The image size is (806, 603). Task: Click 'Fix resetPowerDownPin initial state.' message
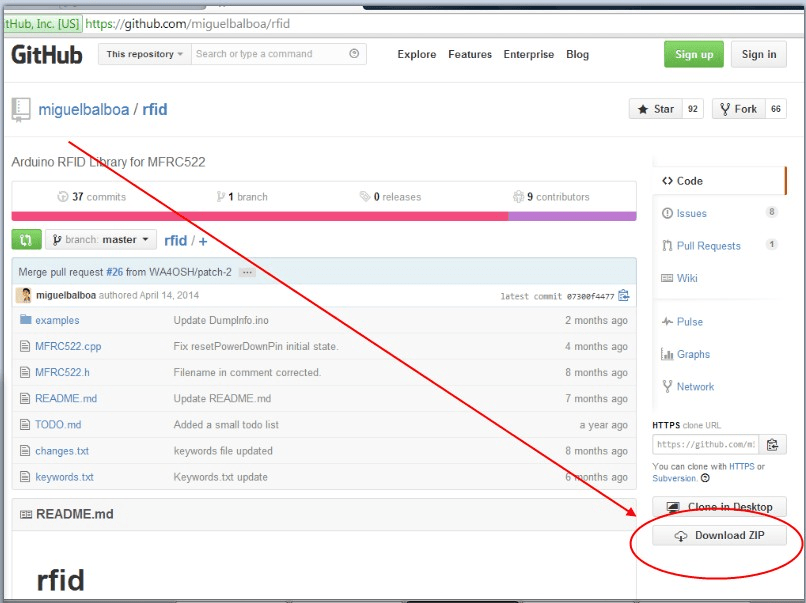tap(256, 346)
